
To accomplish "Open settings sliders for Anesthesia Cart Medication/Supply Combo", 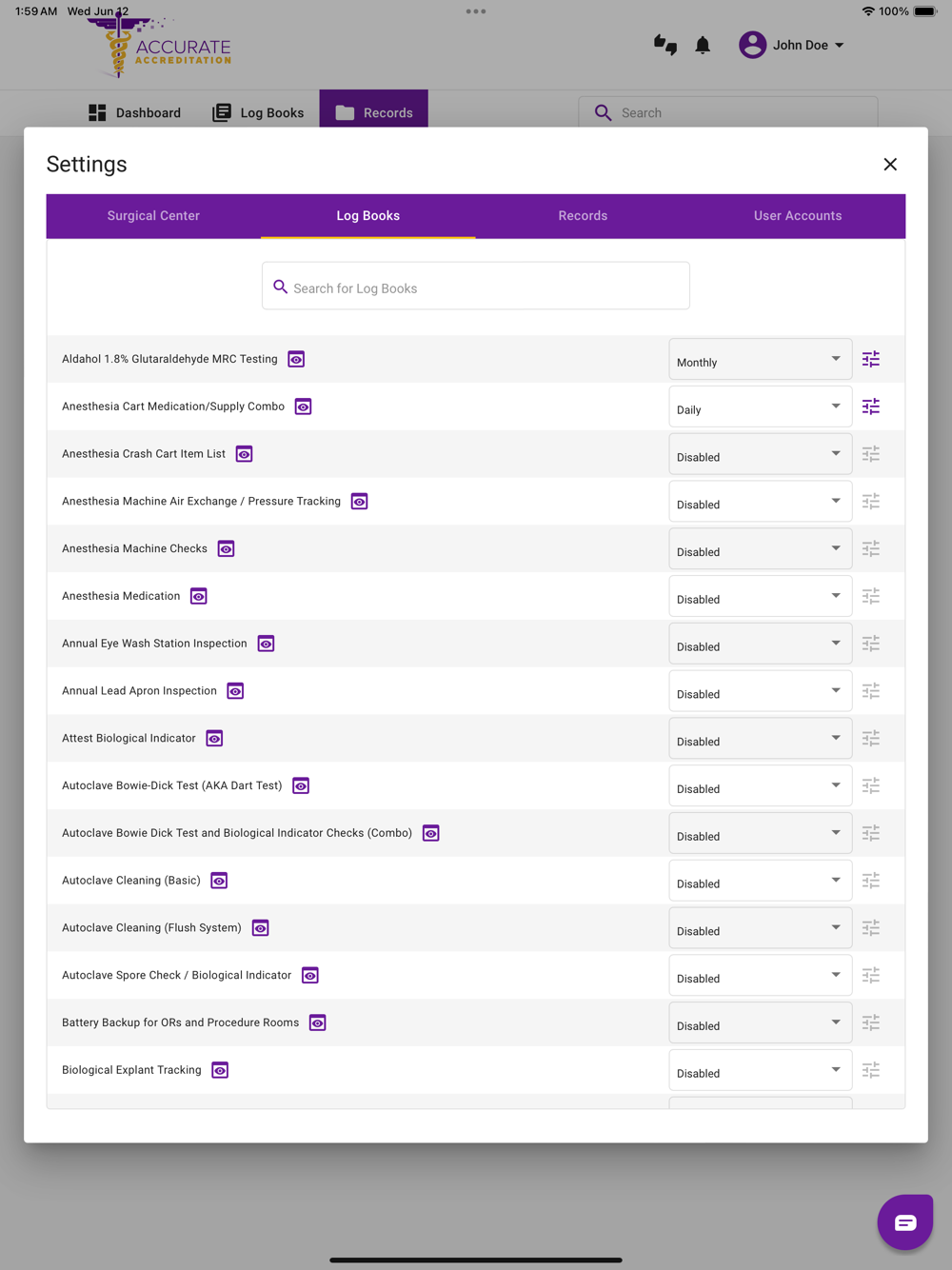I will tap(871, 407).
